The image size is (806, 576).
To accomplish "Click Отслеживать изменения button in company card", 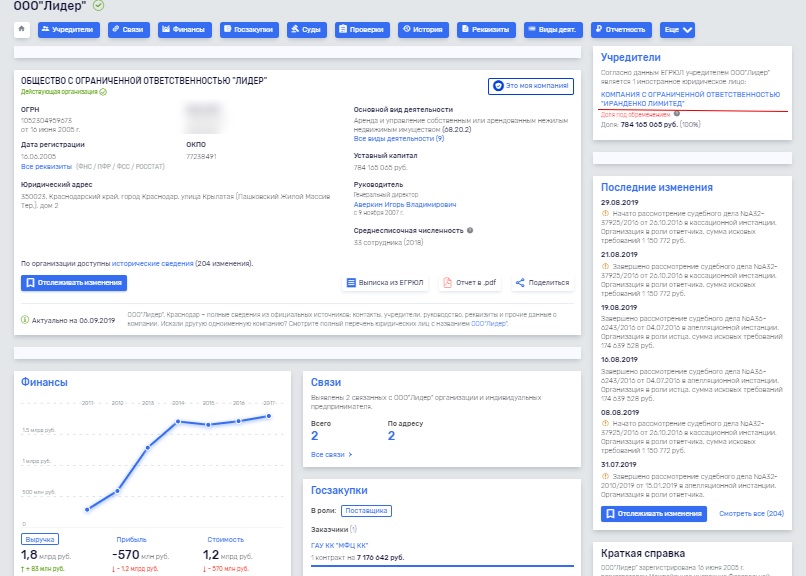I will click(x=74, y=283).
